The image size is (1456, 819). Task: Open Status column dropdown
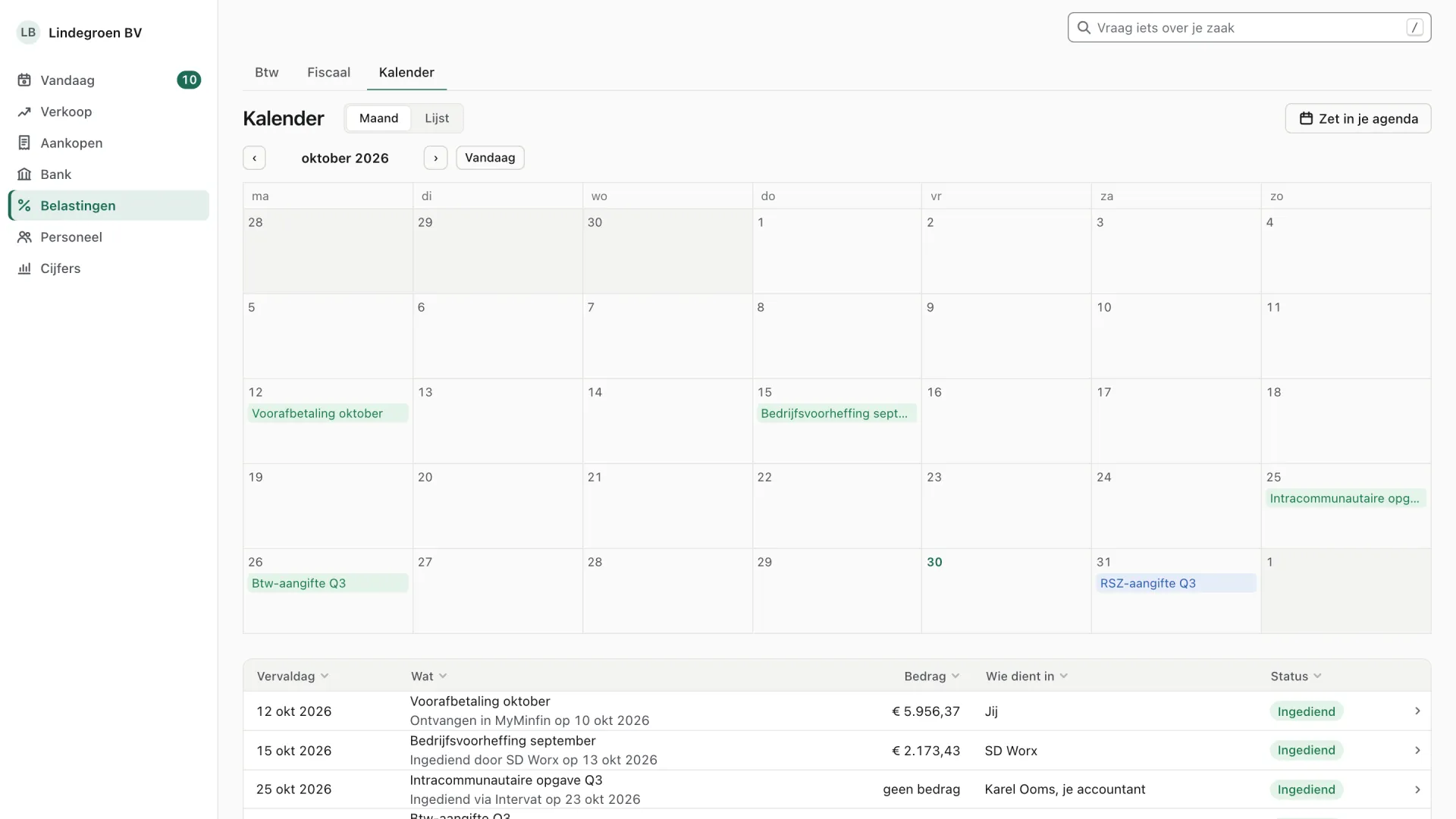pos(1296,676)
